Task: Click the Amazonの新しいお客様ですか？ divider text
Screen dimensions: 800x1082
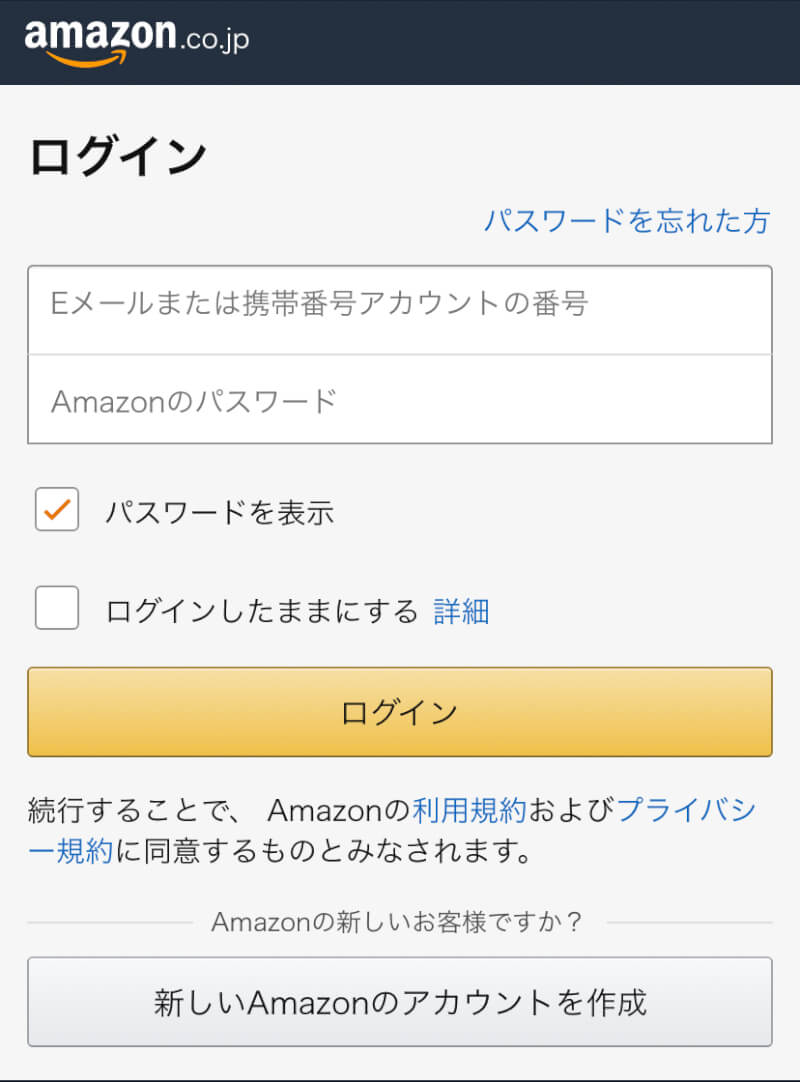Action: coord(397,922)
